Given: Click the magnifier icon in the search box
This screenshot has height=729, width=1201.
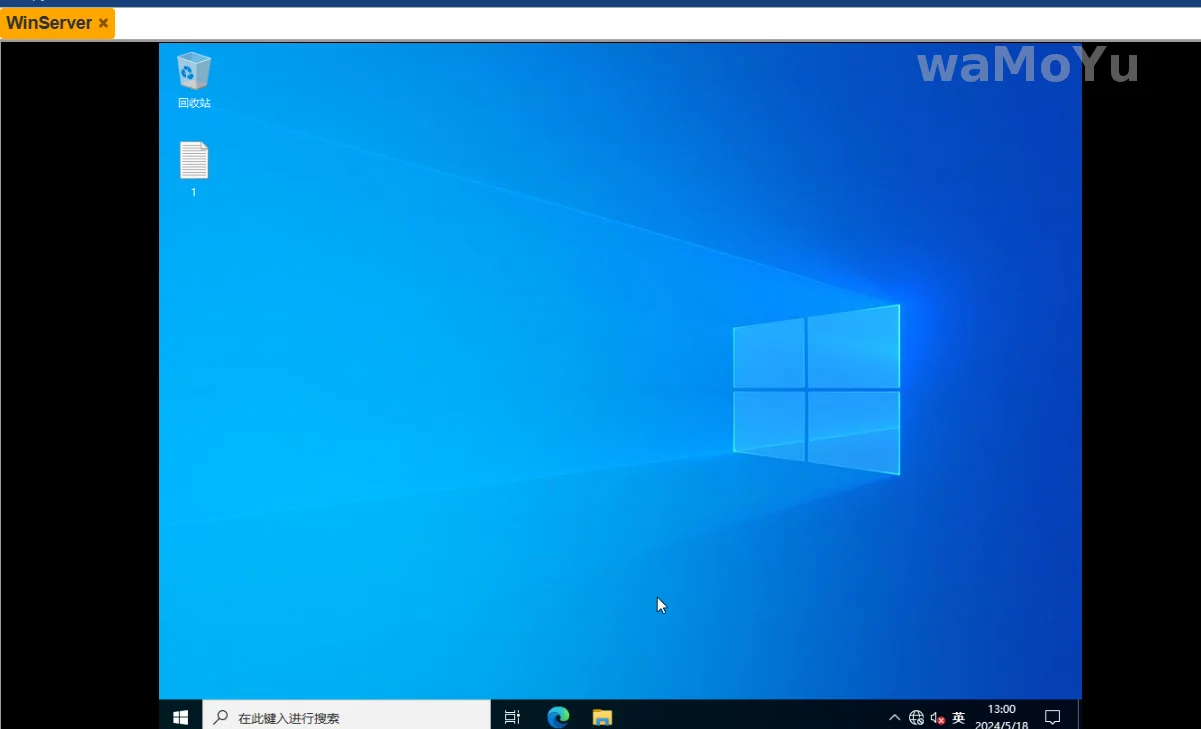Looking at the screenshot, I should (x=221, y=717).
